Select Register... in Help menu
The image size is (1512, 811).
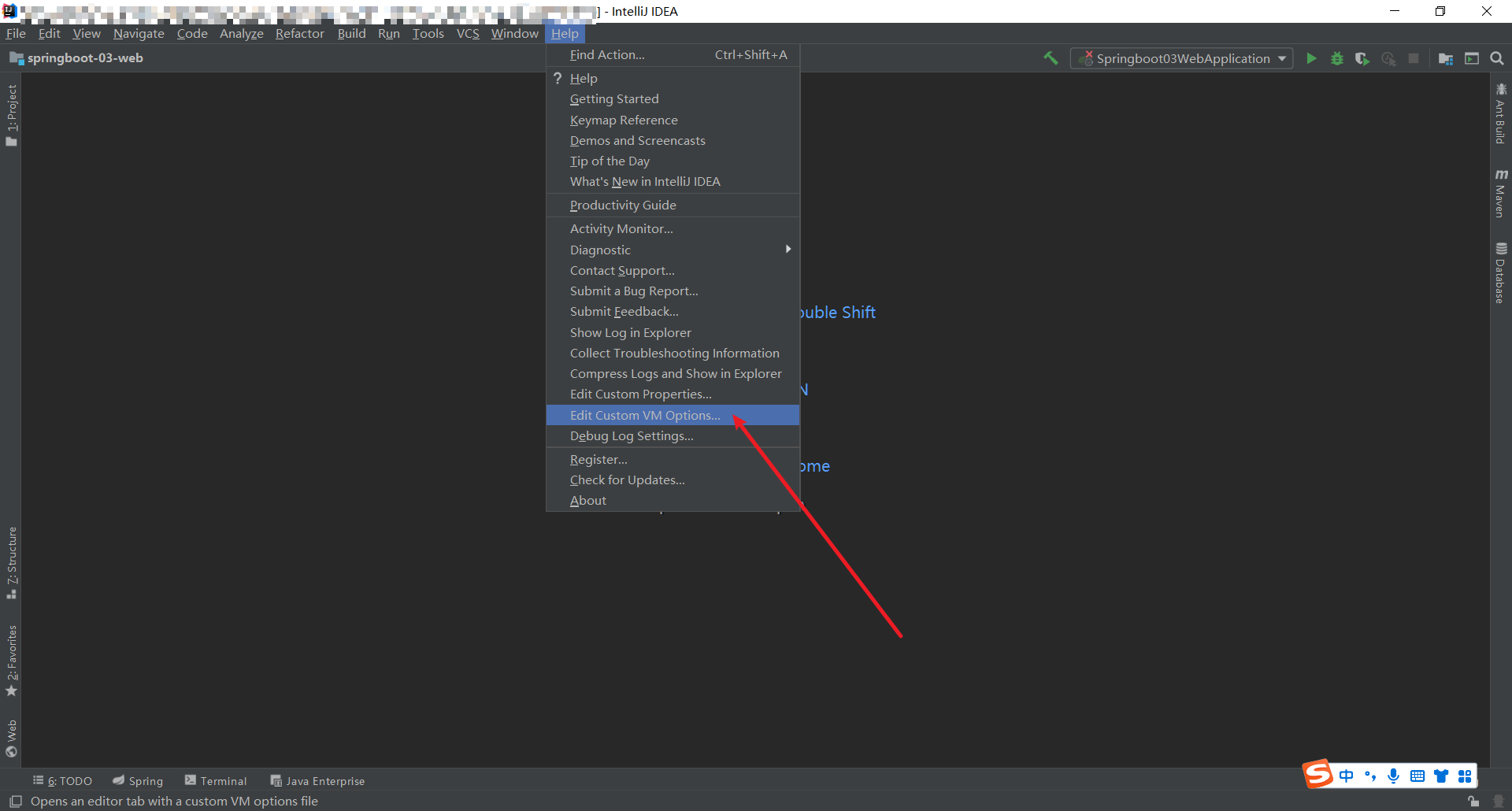(673, 459)
